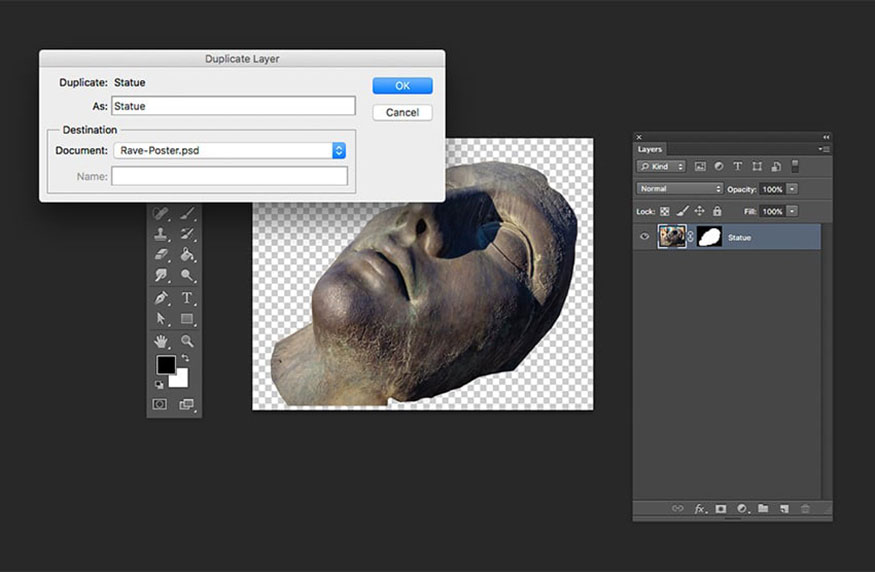The height and width of the screenshot is (572, 875).
Task: Swap foreground and background colors
Action: [x=185, y=358]
